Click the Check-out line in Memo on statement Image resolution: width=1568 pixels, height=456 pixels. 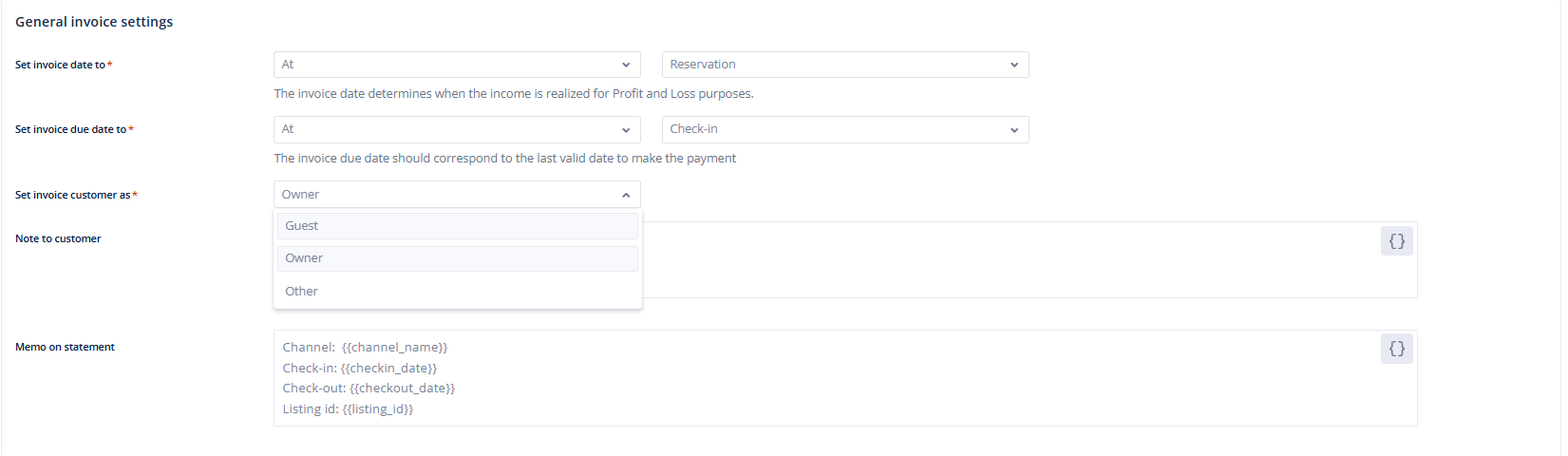coord(368,389)
